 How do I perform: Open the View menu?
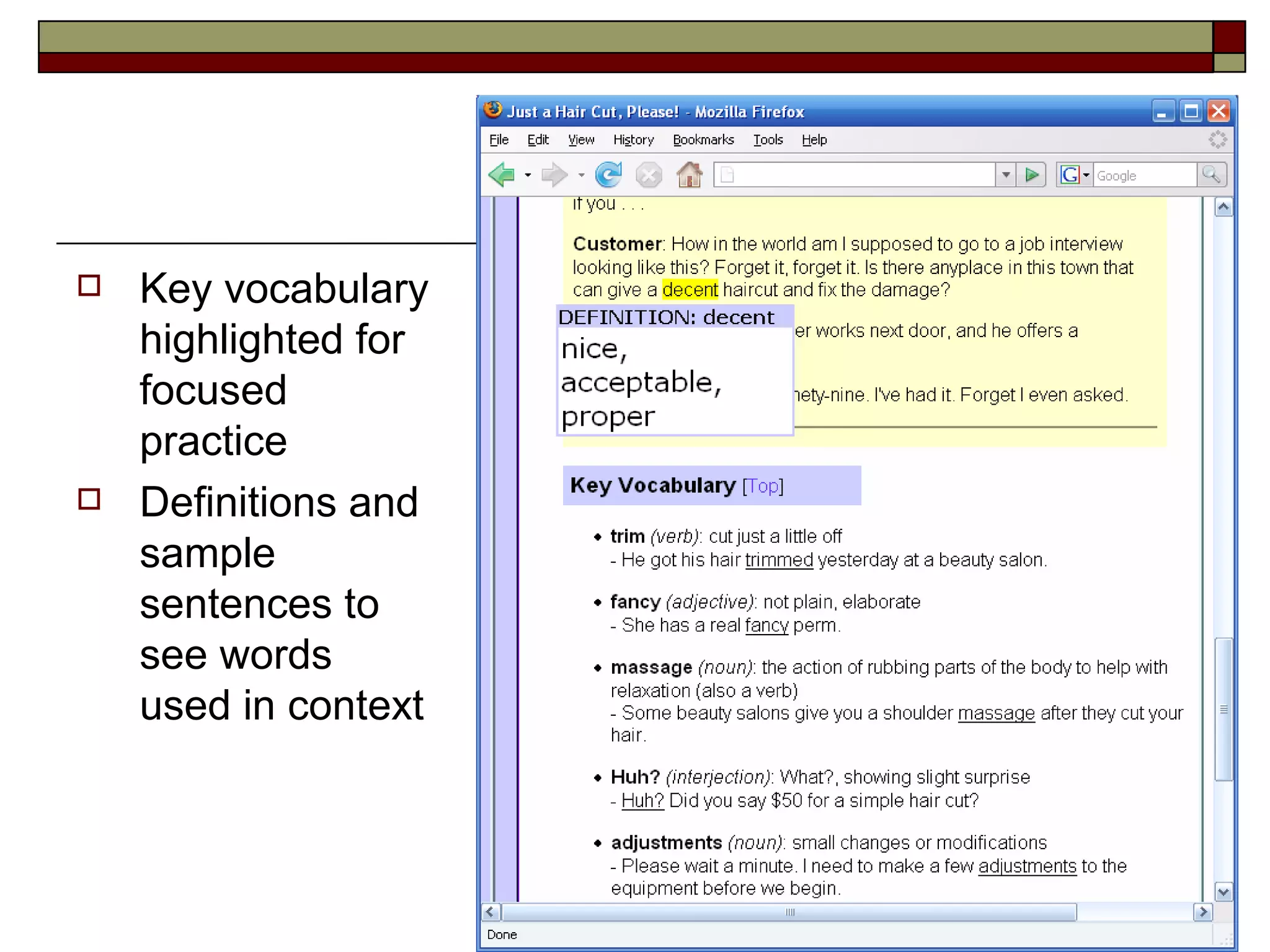tap(581, 140)
